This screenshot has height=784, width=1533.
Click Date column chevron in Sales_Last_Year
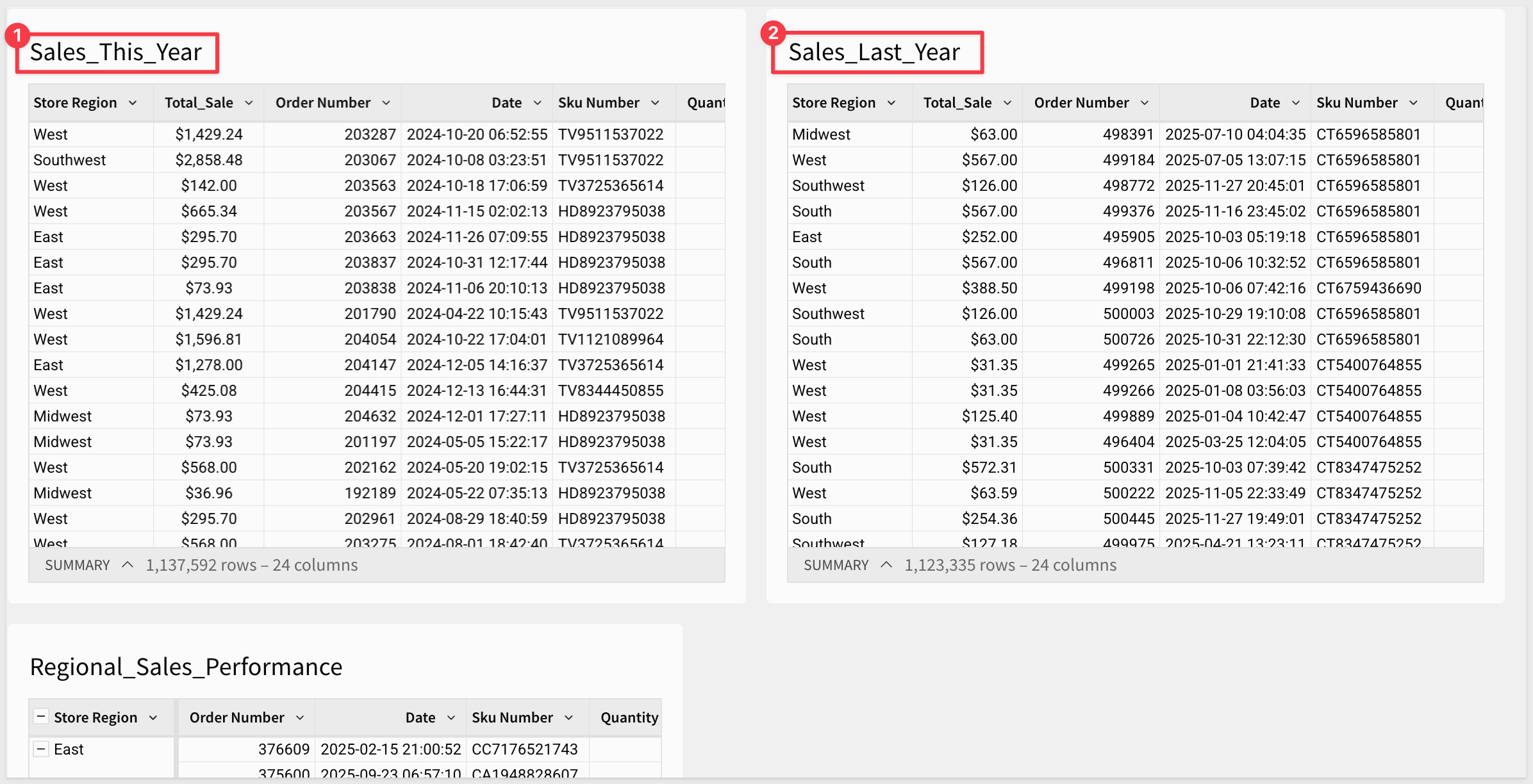(1295, 103)
